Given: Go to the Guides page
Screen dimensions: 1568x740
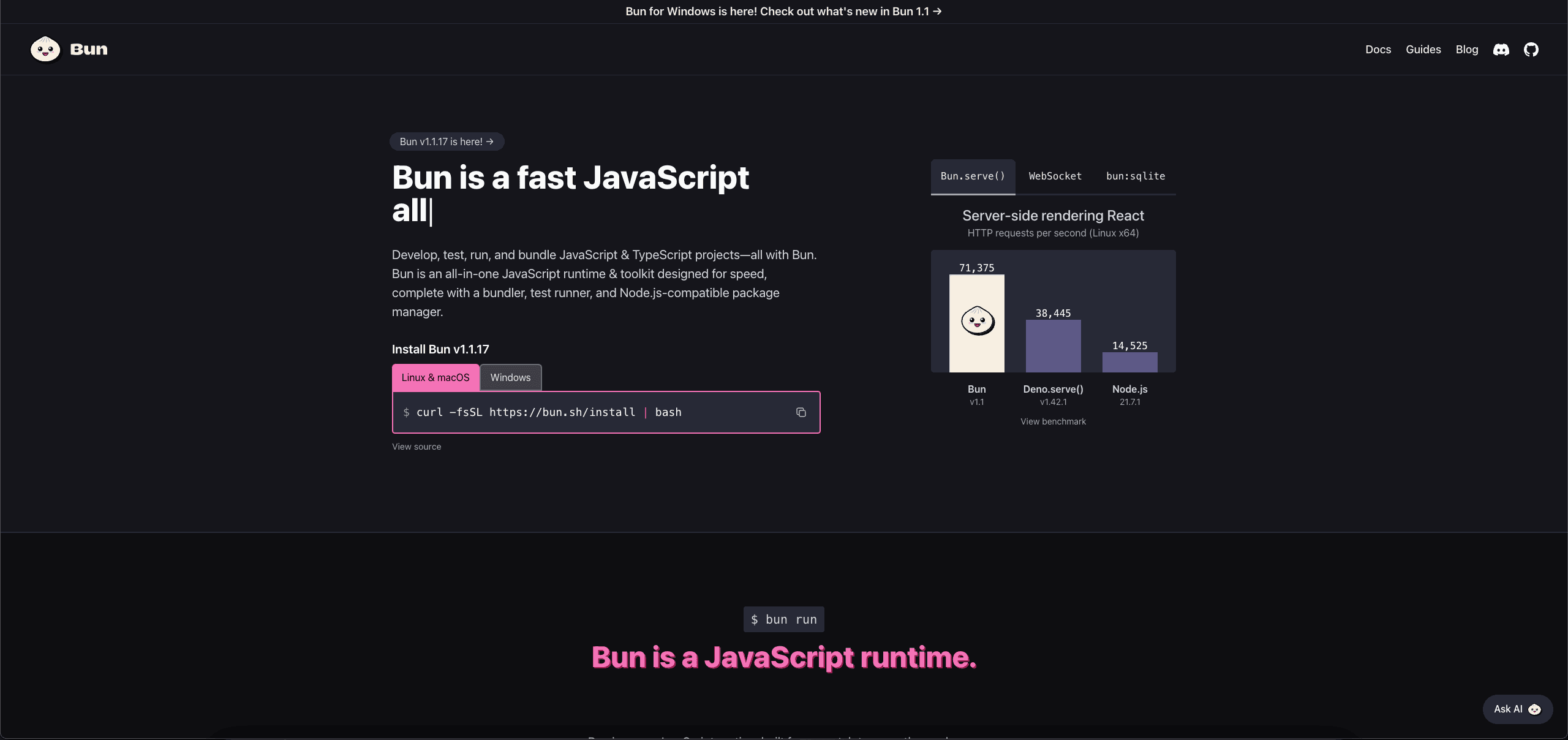Looking at the screenshot, I should [1423, 50].
